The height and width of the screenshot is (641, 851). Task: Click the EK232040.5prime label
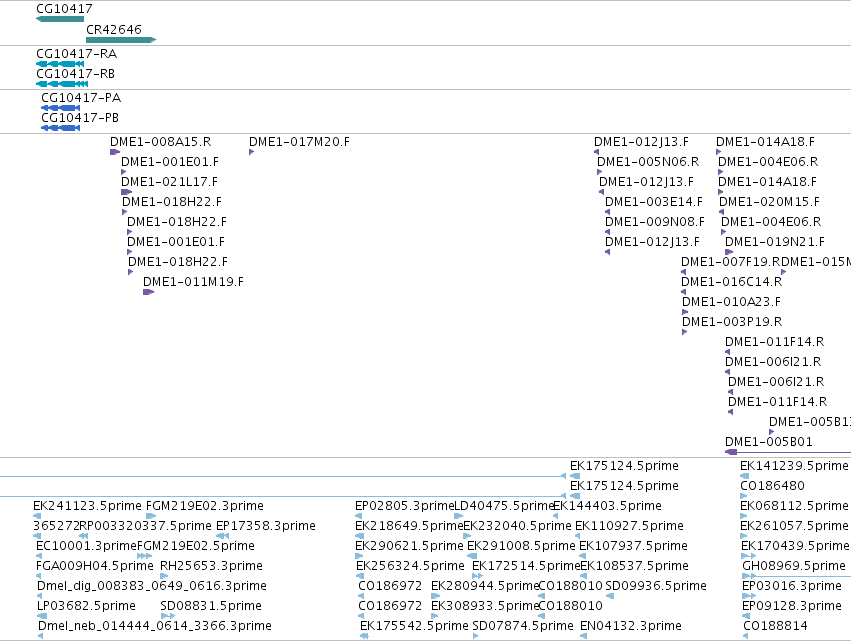pos(517,526)
